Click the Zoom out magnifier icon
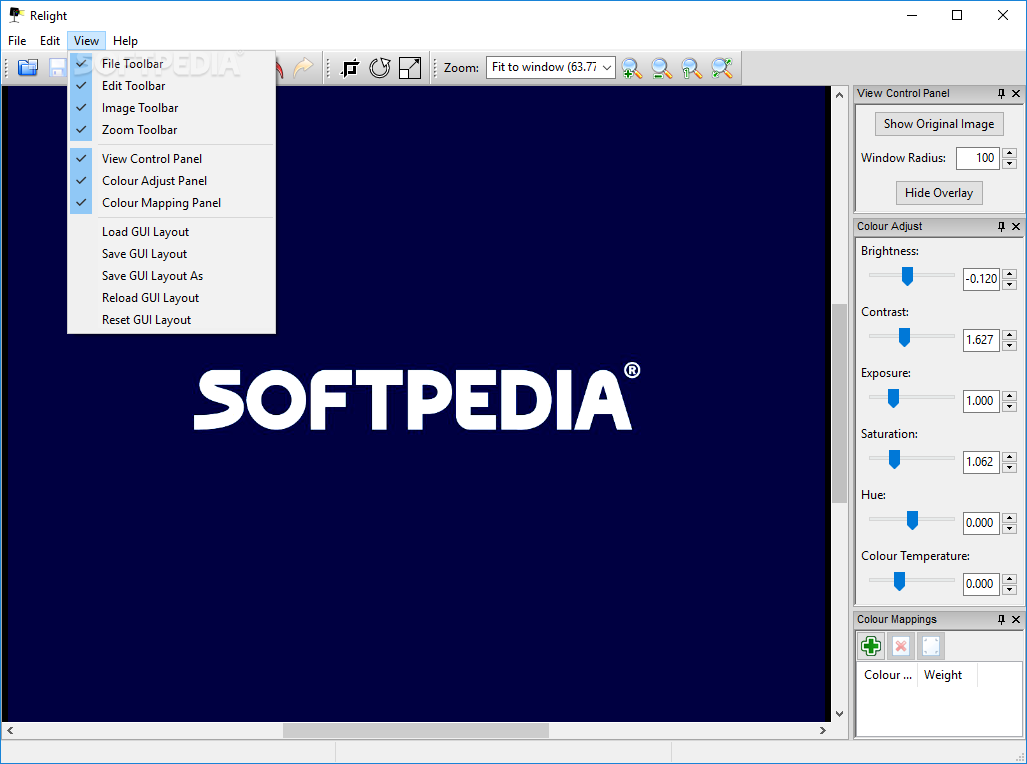Image resolution: width=1027 pixels, height=764 pixels. (x=662, y=67)
